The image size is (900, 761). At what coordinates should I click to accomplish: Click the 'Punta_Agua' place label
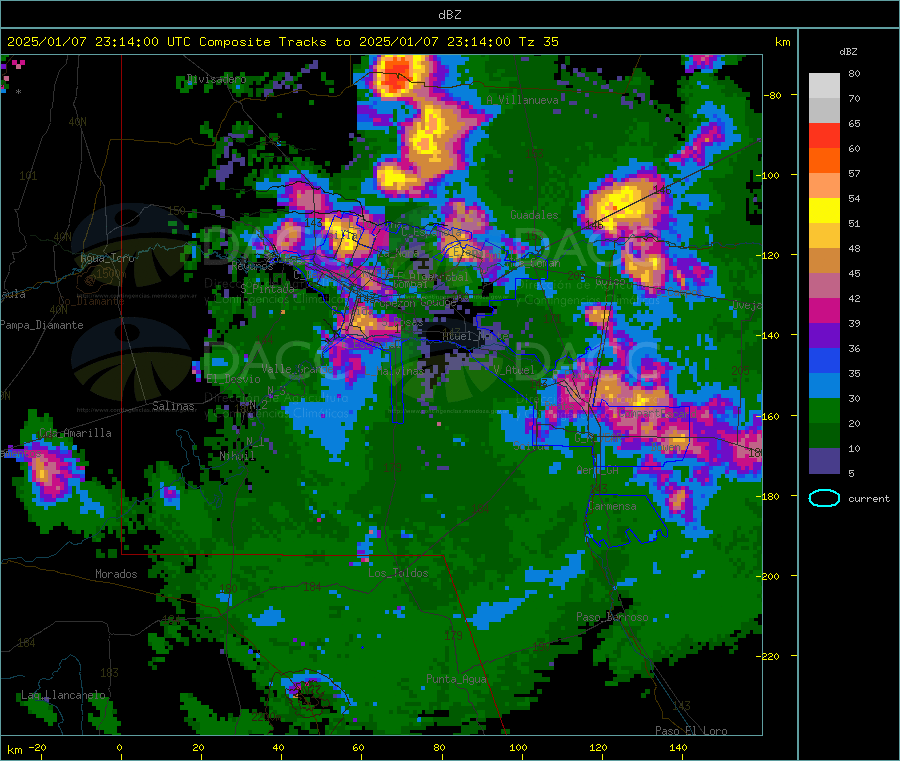[456, 679]
